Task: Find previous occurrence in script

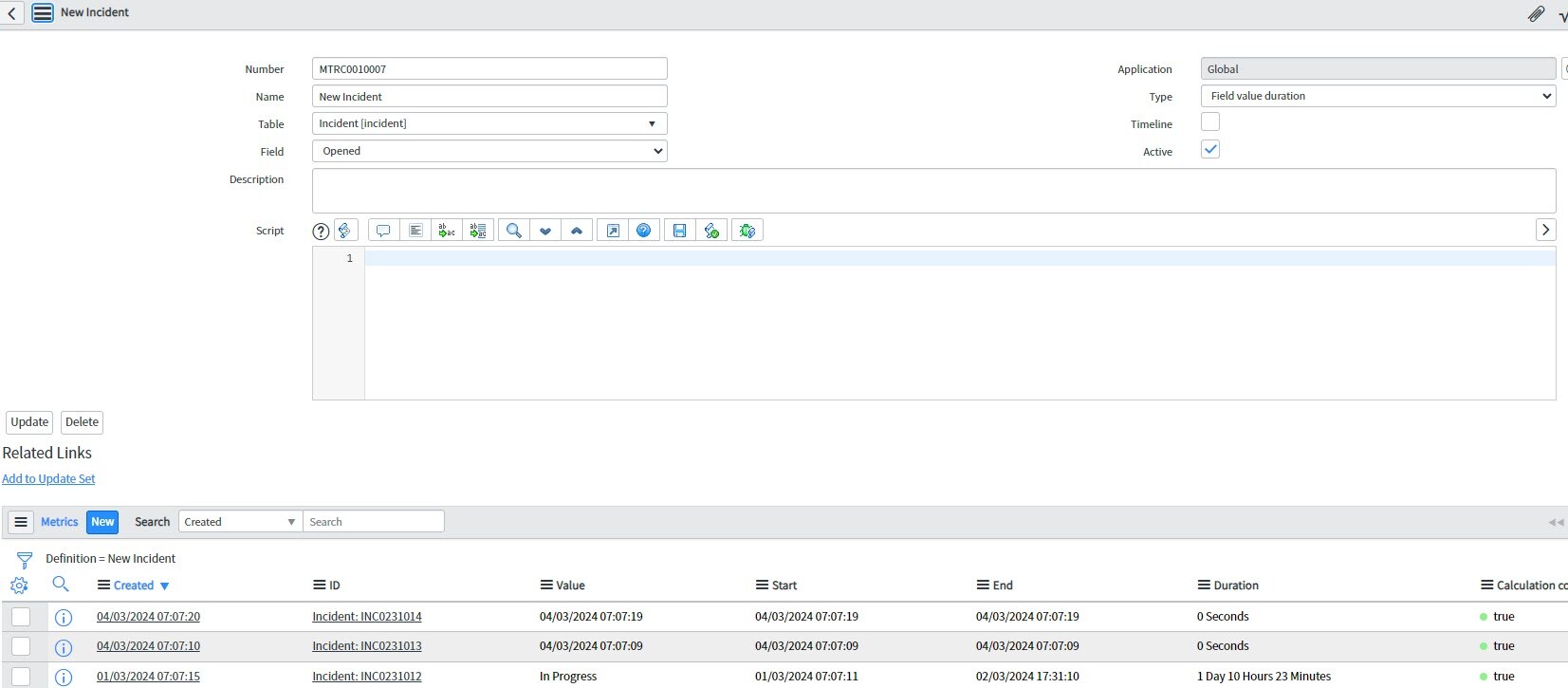Action: point(577,231)
